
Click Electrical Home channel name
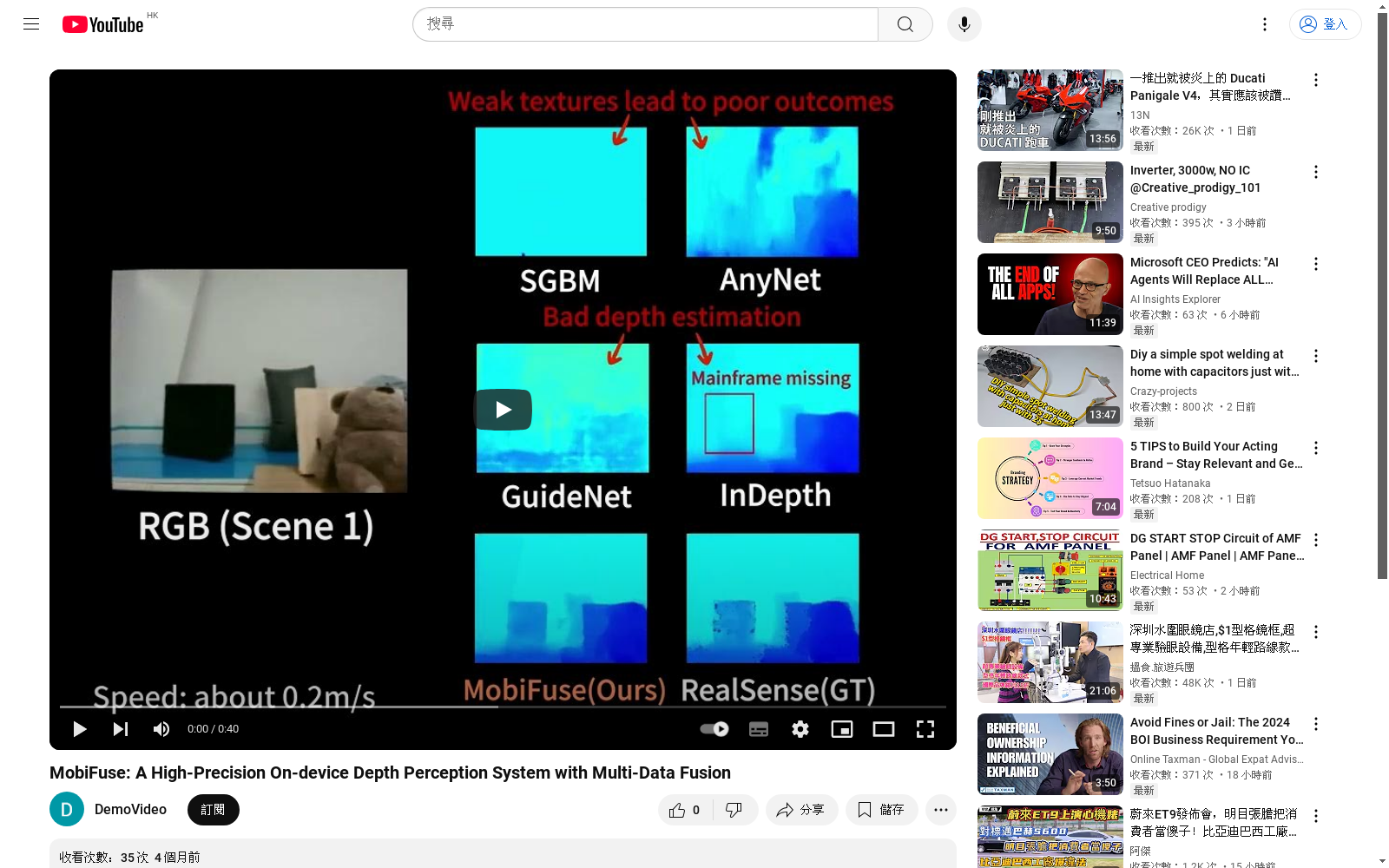[x=1168, y=575]
